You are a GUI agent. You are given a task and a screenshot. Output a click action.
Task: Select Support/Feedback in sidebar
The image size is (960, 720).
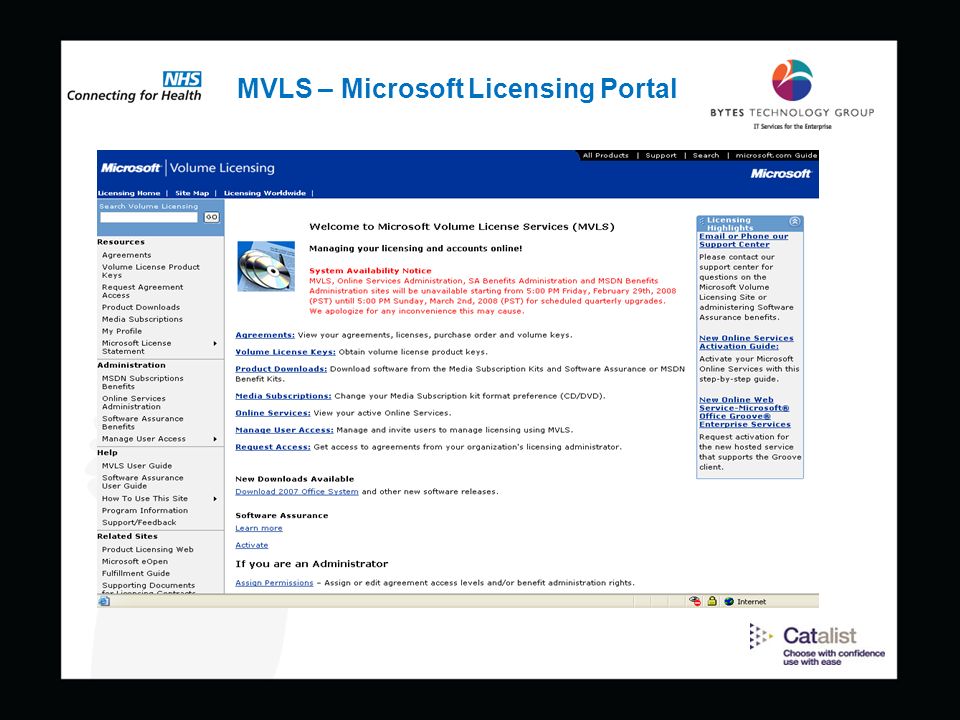coord(139,523)
